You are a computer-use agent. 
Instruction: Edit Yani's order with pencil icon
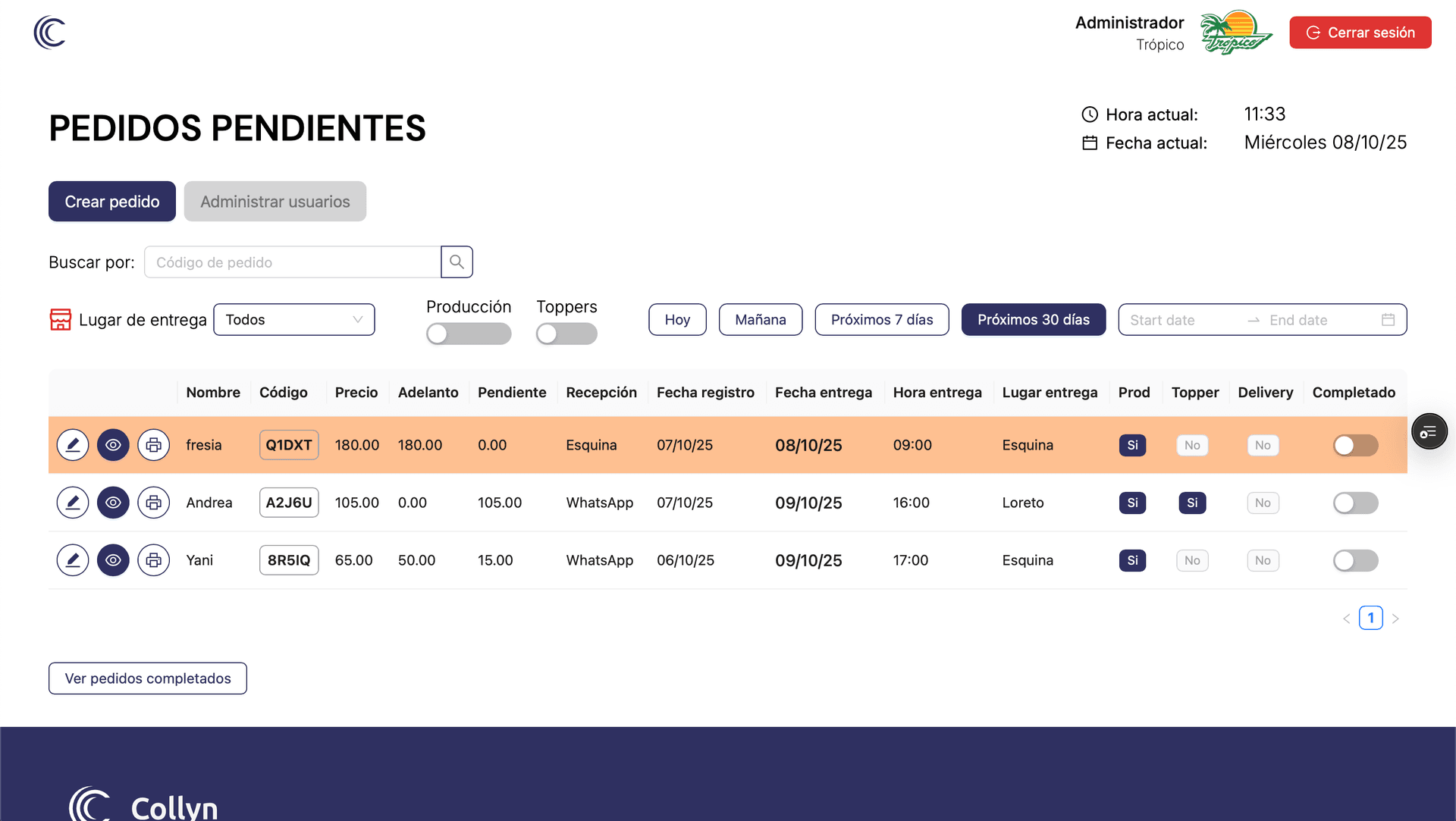click(x=73, y=560)
